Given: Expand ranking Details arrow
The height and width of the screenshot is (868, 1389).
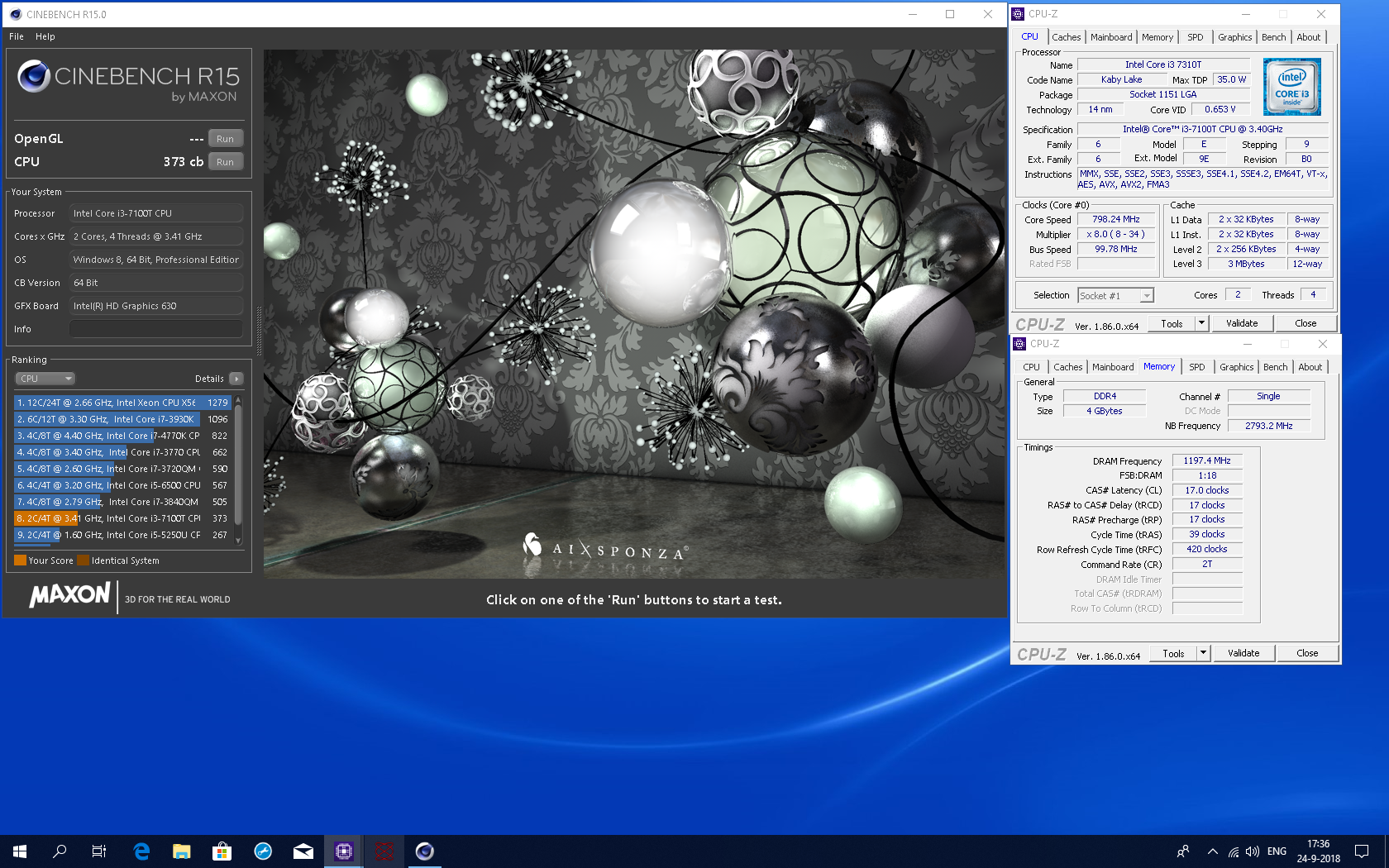Looking at the screenshot, I should coord(236,379).
